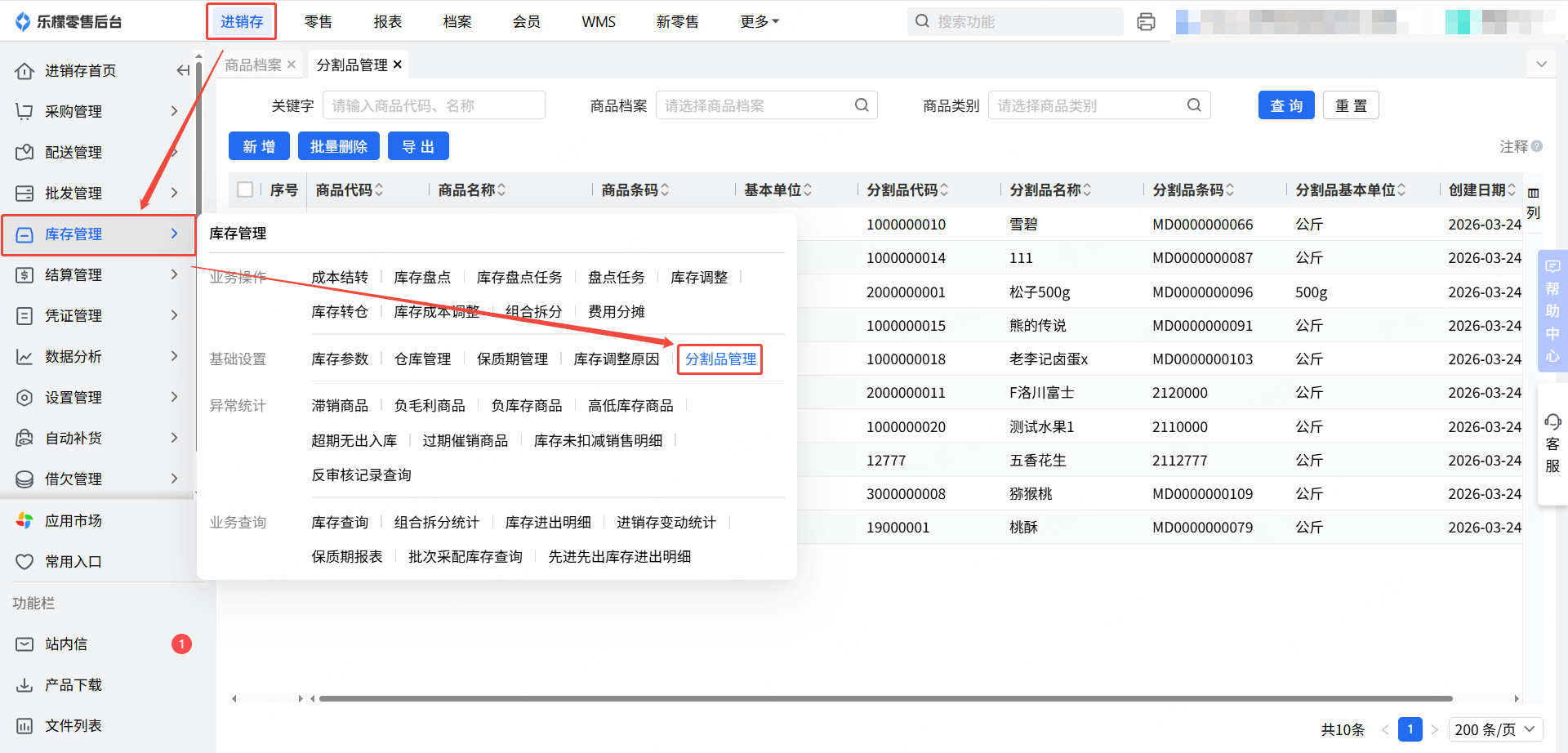1568x753 pixels.
Task: Expand the 更多 top menu
Action: (759, 22)
